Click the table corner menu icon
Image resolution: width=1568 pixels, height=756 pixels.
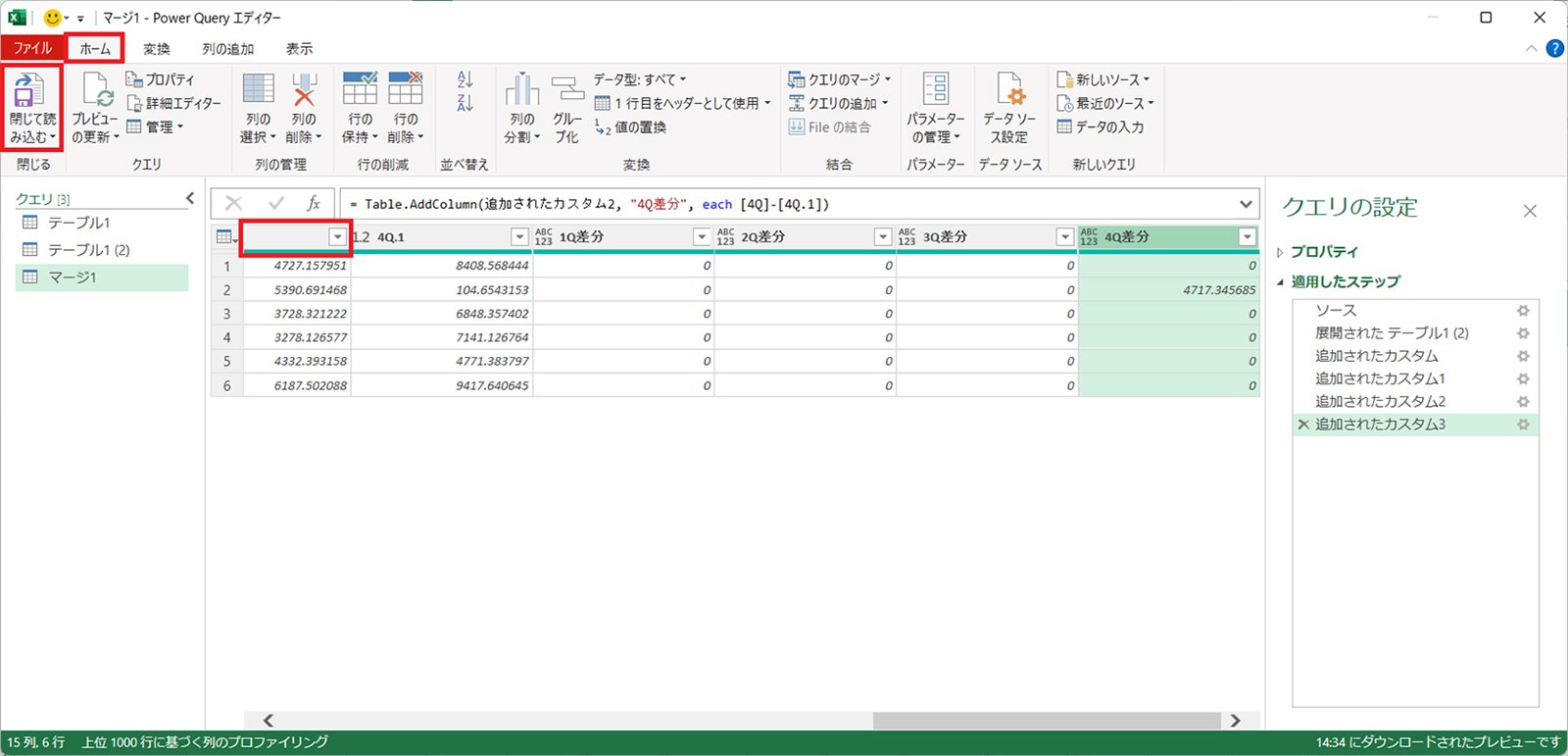point(226,237)
